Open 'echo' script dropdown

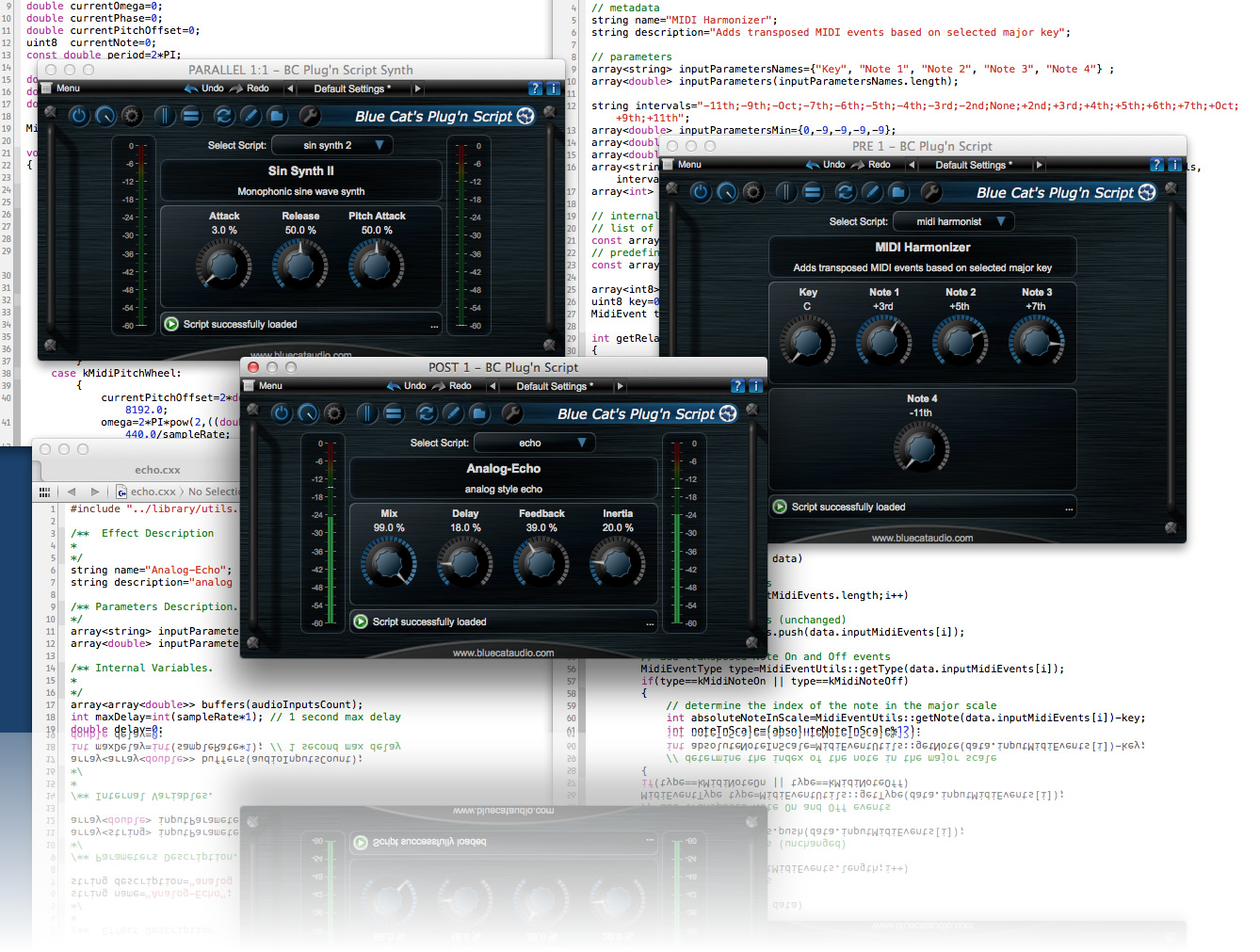[x=535, y=443]
